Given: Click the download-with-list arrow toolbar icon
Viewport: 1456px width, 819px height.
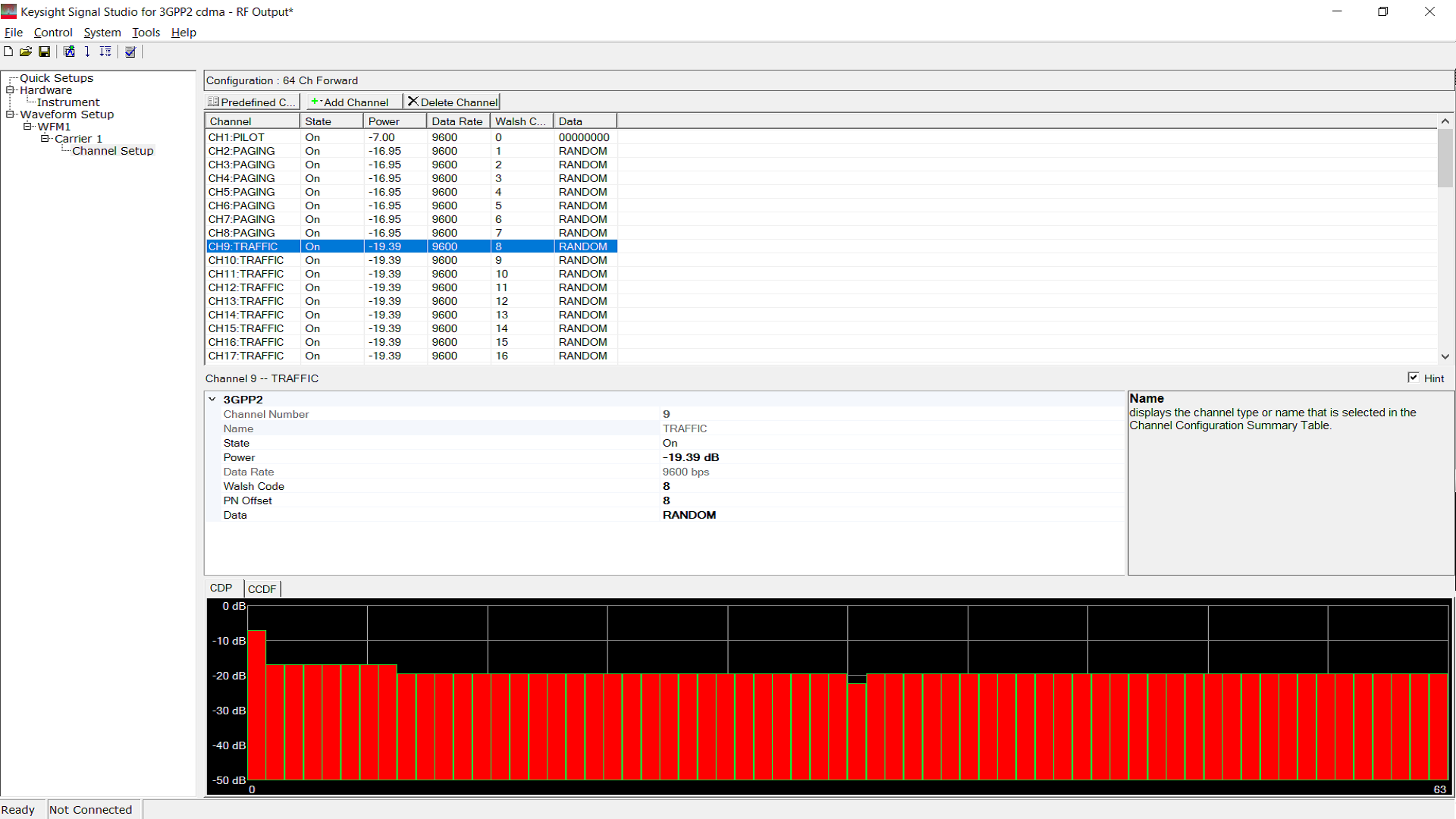Looking at the screenshot, I should click(105, 52).
